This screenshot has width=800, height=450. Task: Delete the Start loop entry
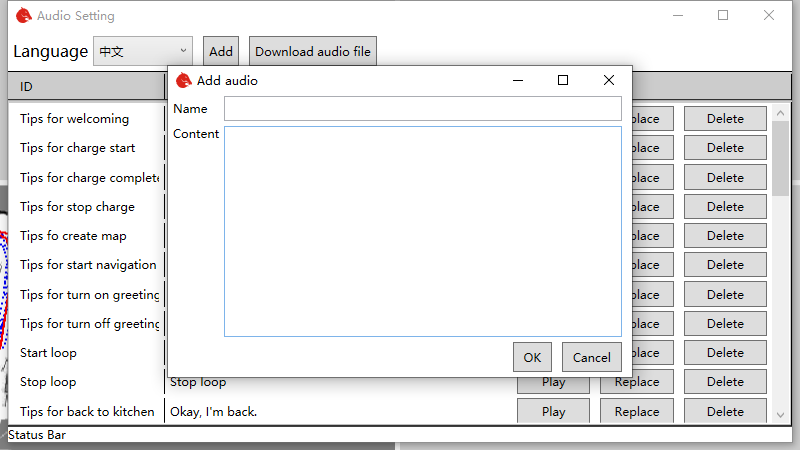tap(725, 352)
